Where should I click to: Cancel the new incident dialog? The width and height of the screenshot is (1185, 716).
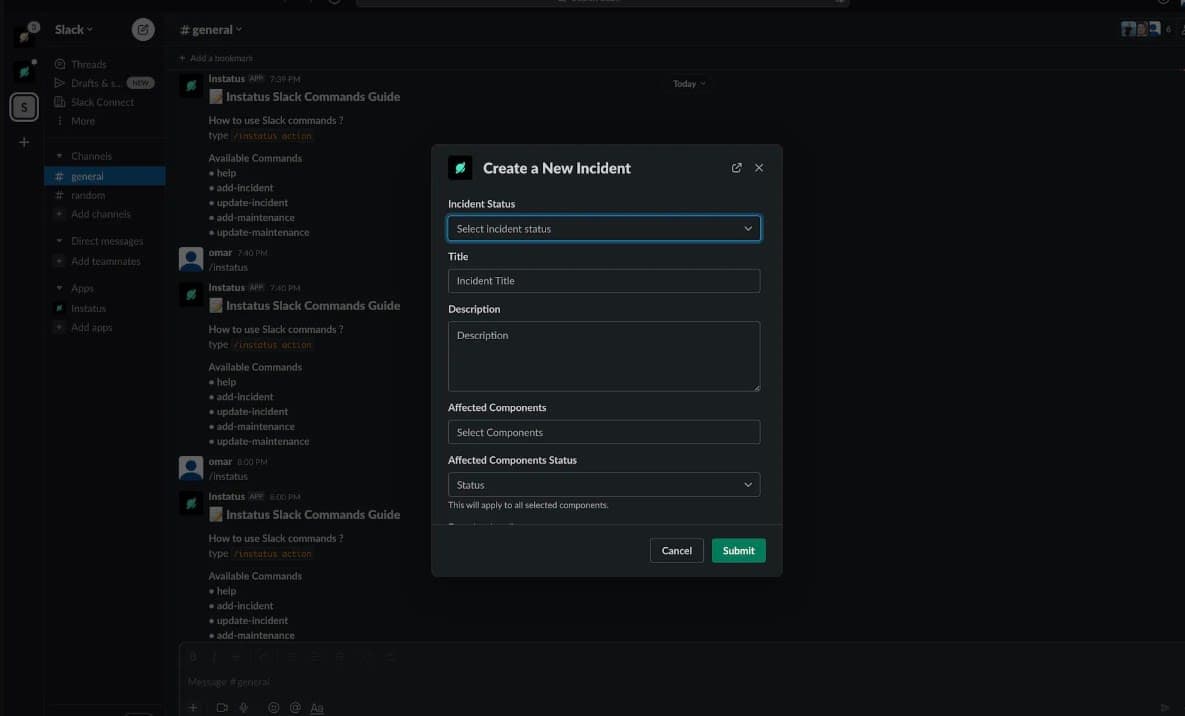(676, 550)
